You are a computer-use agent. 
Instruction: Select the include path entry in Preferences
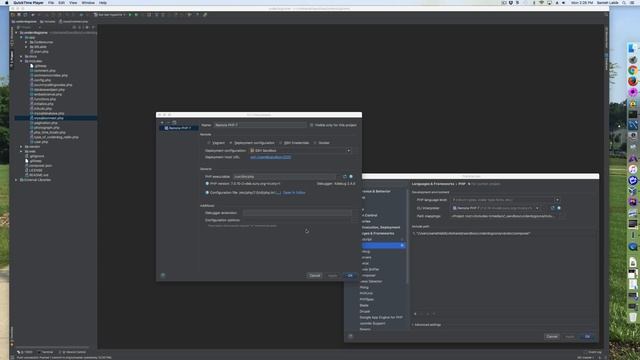(472, 233)
